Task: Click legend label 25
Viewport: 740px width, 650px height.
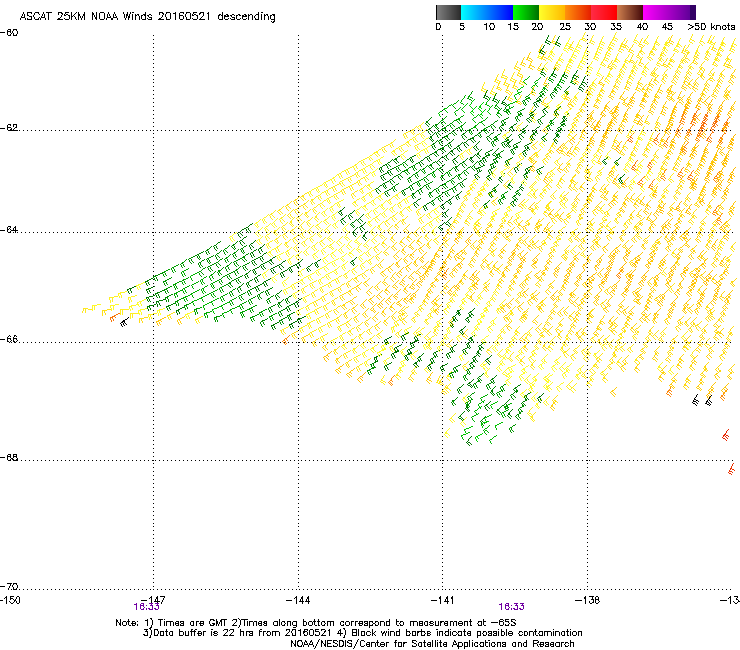Action: pos(565,27)
